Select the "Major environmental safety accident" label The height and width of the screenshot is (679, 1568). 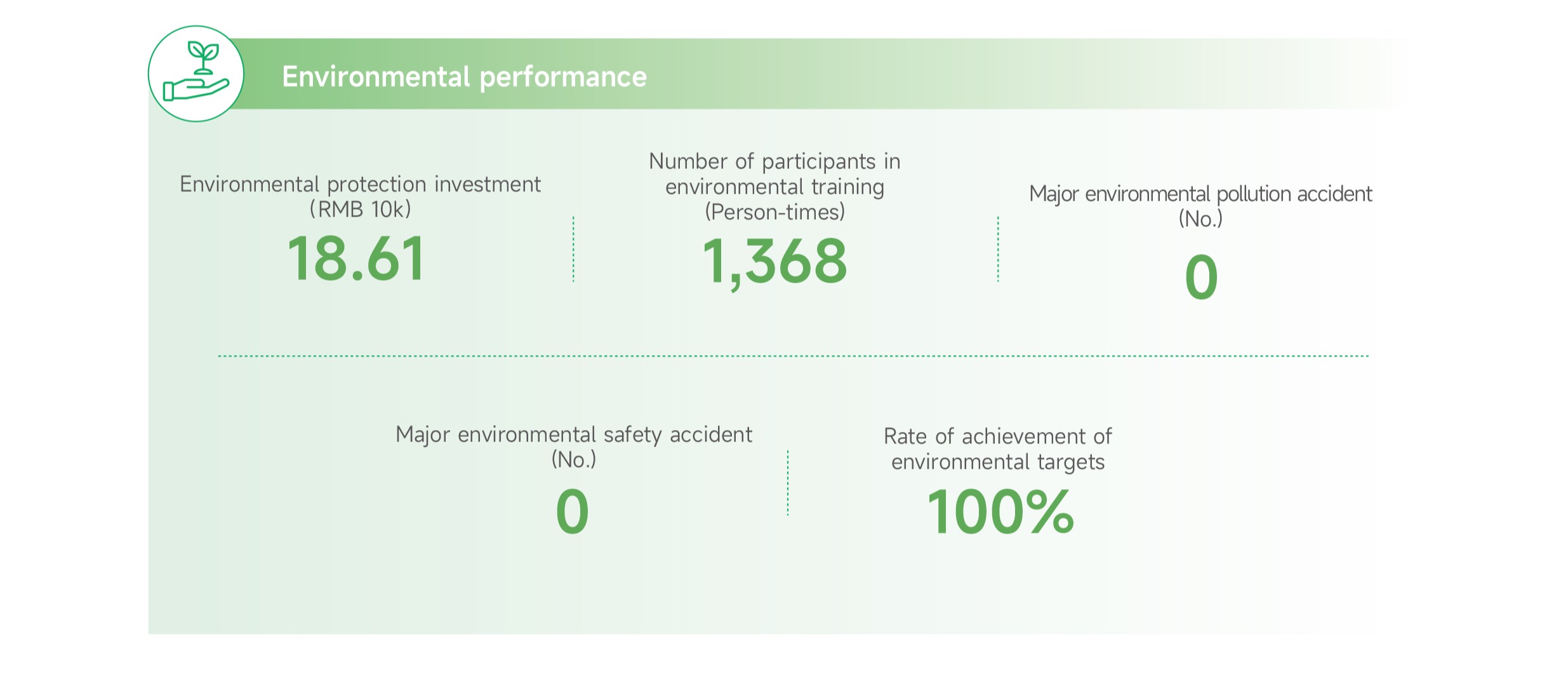click(x=574, y=434)
